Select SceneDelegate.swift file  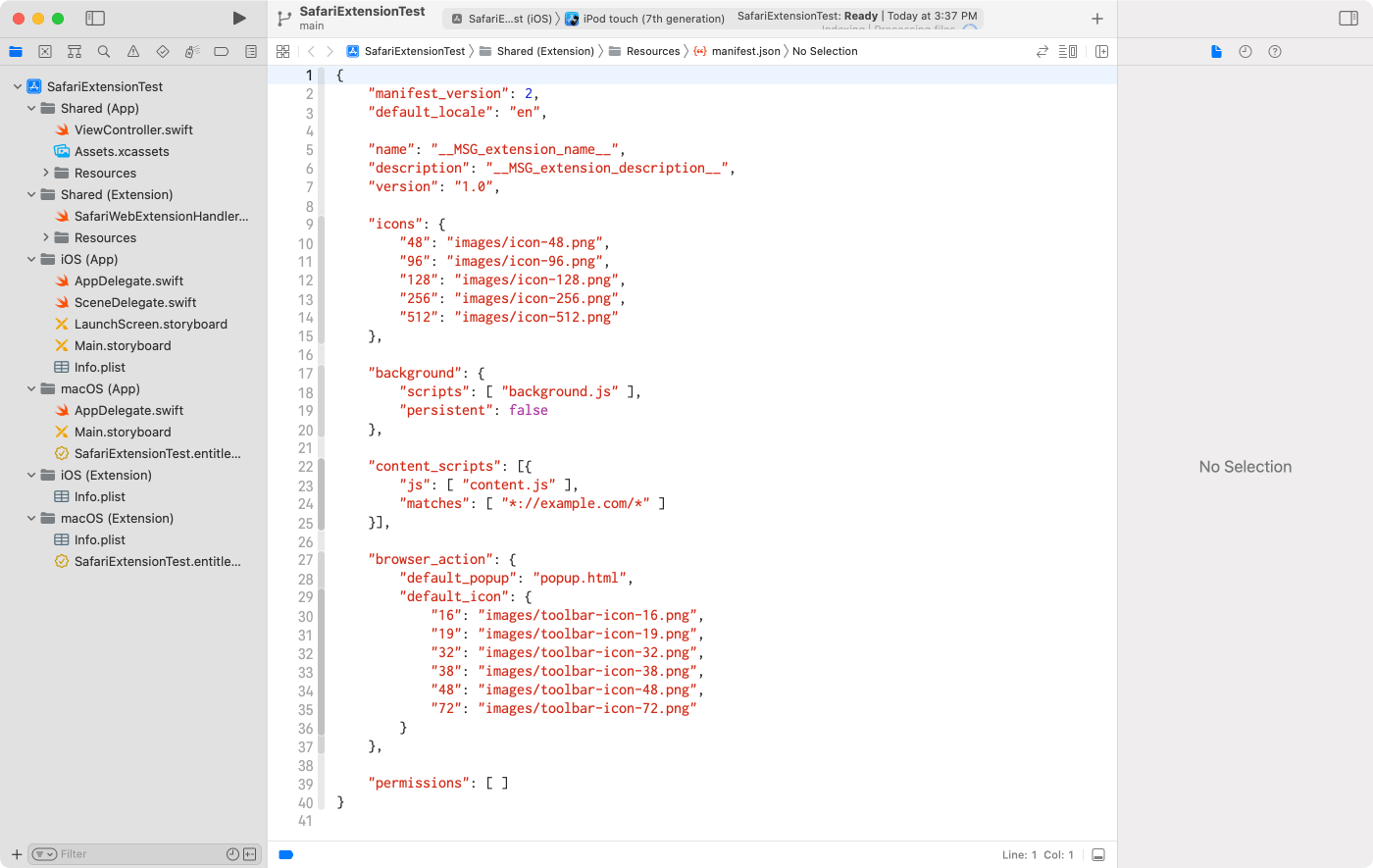[135, 302]
